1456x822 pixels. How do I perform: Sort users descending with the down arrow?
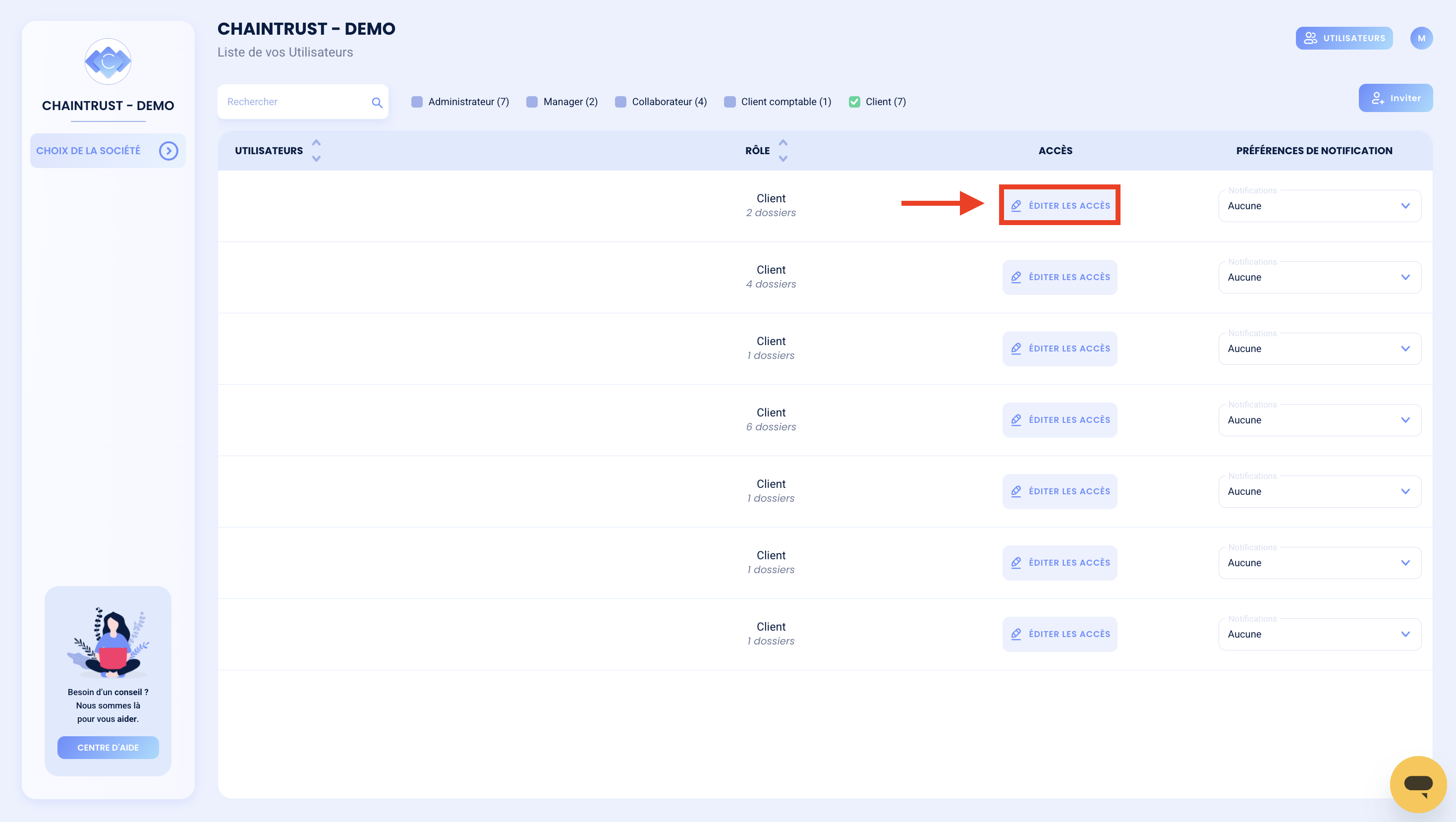click(317, 159)
